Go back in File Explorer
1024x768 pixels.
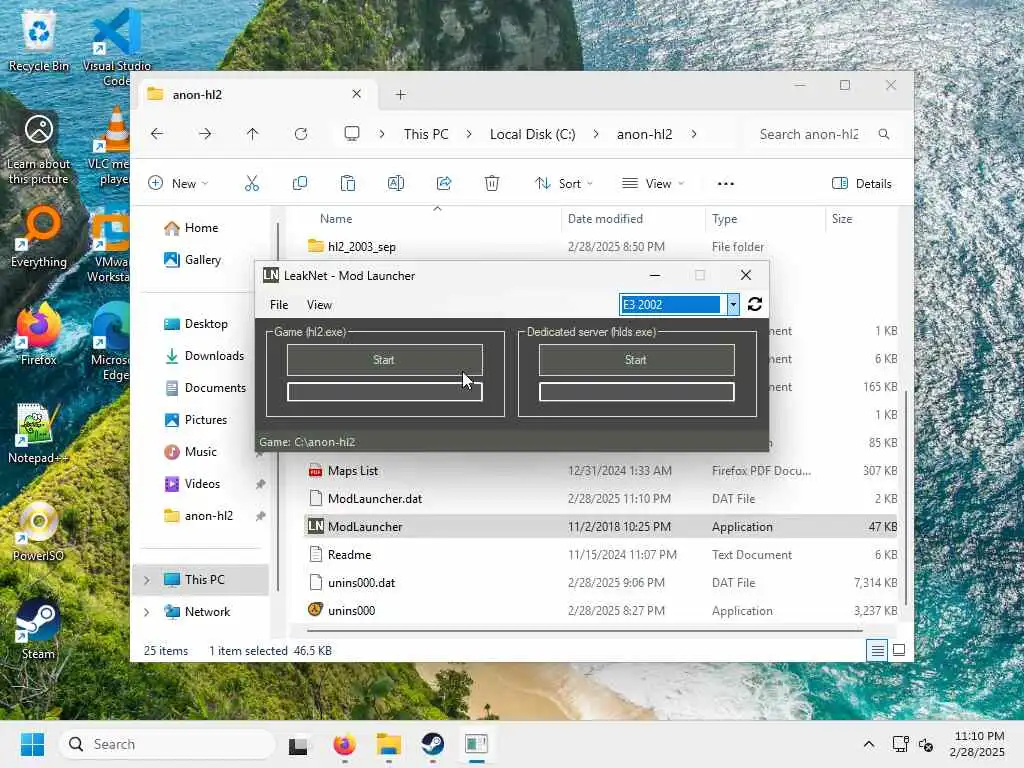157,134
